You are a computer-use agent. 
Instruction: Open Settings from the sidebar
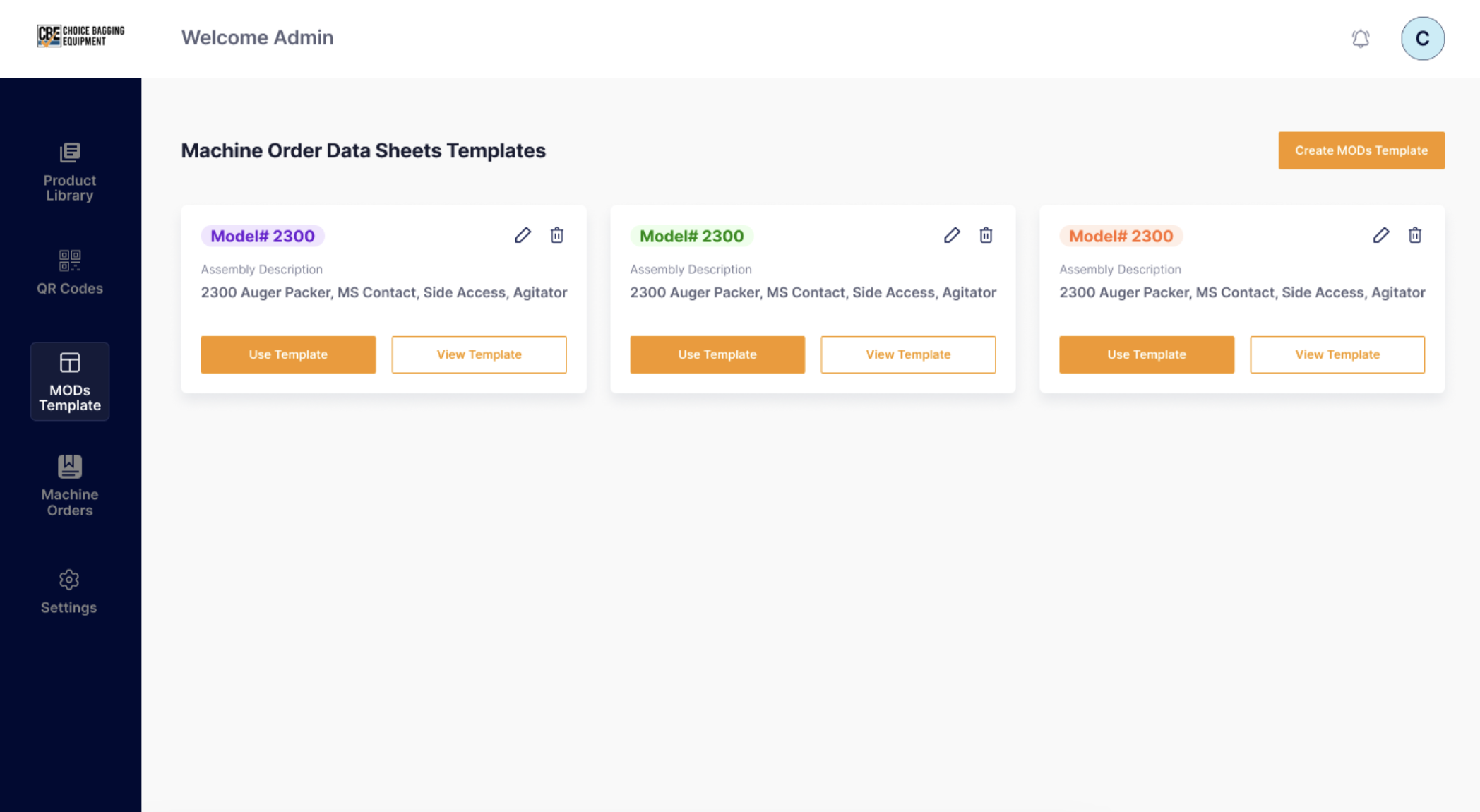tap(69, 592)
